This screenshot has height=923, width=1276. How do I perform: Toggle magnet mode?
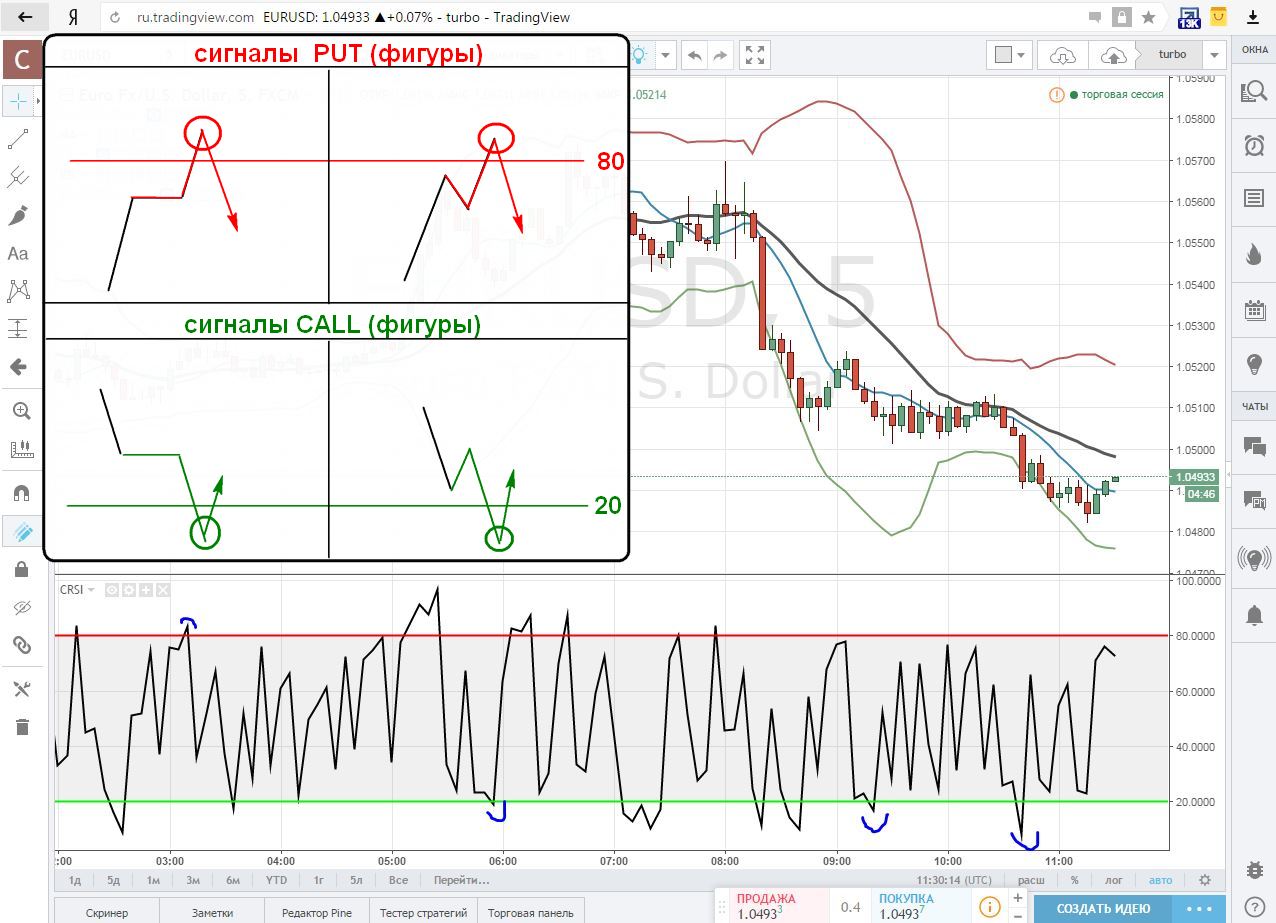[21, 493]
